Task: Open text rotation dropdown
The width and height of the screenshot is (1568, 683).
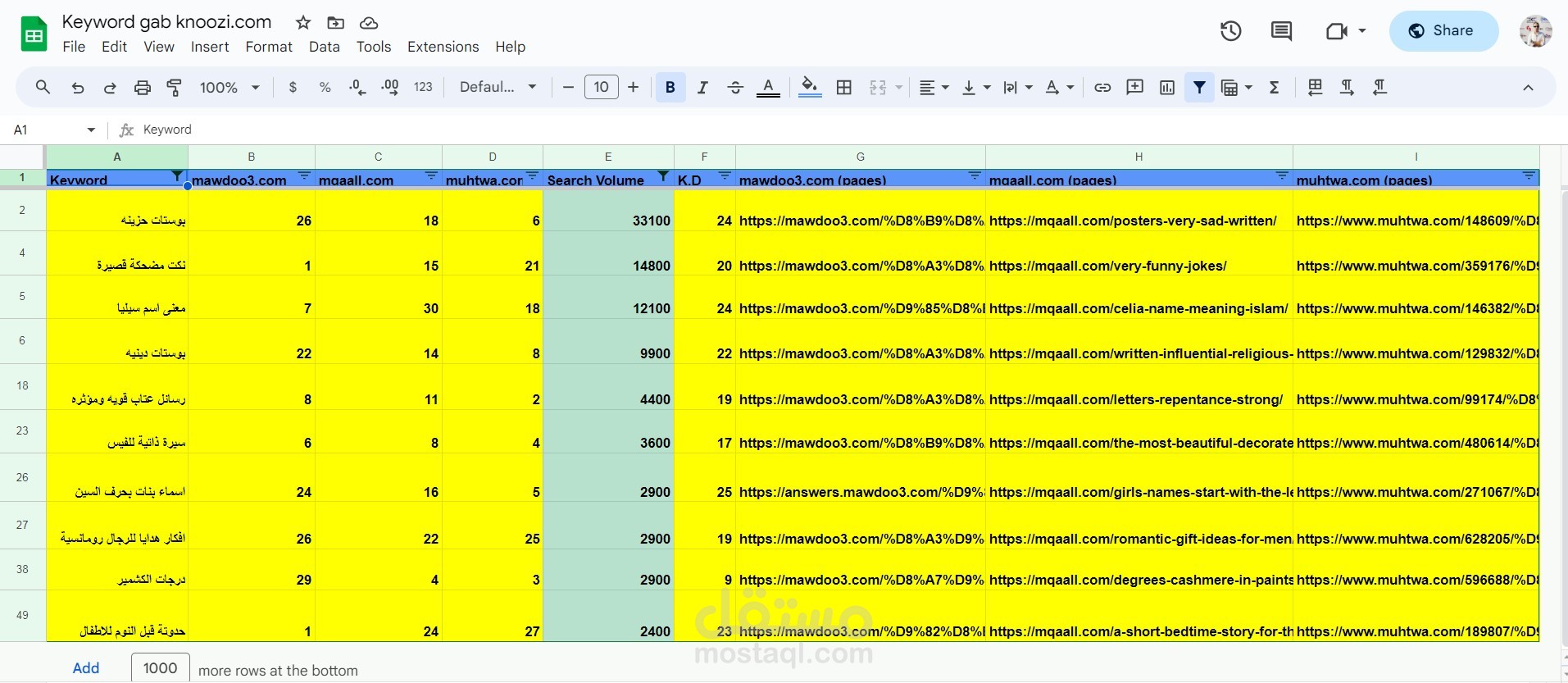Action: click(1060, 88)
